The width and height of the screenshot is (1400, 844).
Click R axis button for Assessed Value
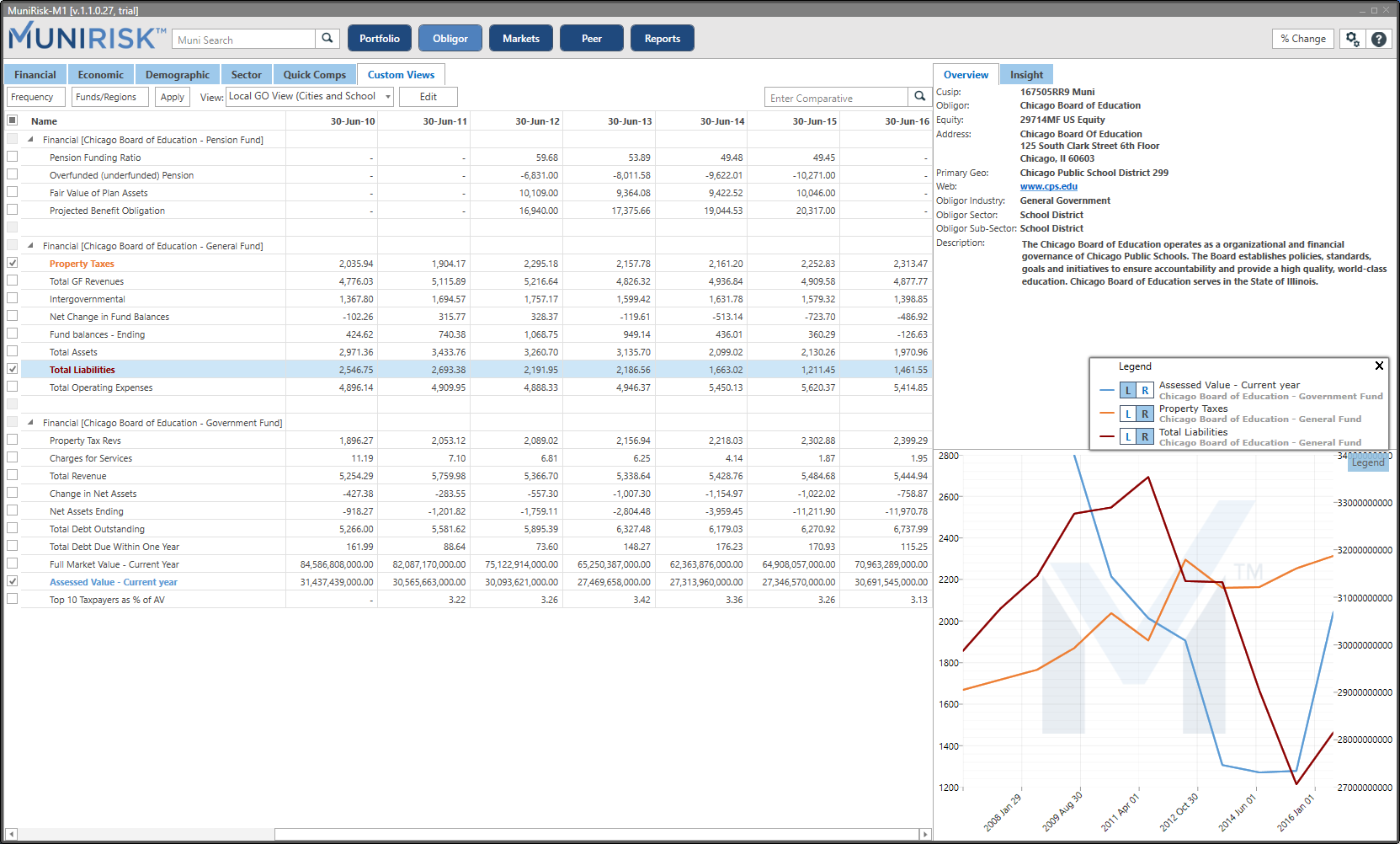tap(1145, 390)
